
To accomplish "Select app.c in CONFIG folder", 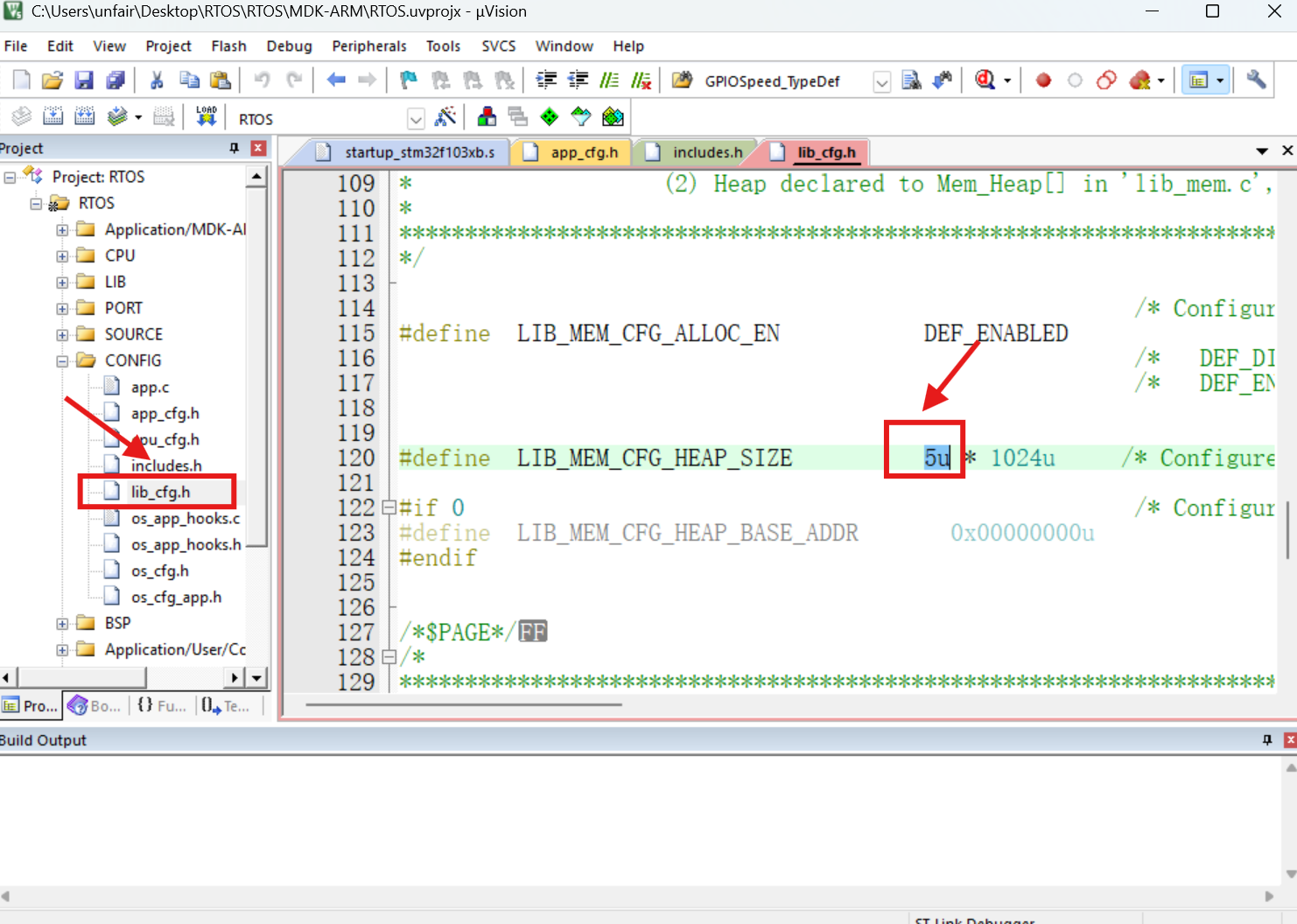I will (150, 388).
